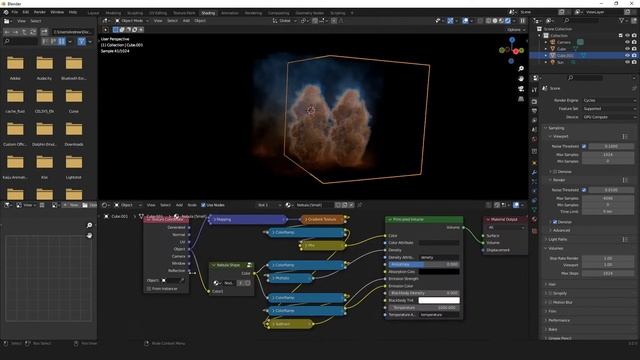This screenshot has height=360, width=640.
Task: Open the Render menu
Action: (40, 12)
